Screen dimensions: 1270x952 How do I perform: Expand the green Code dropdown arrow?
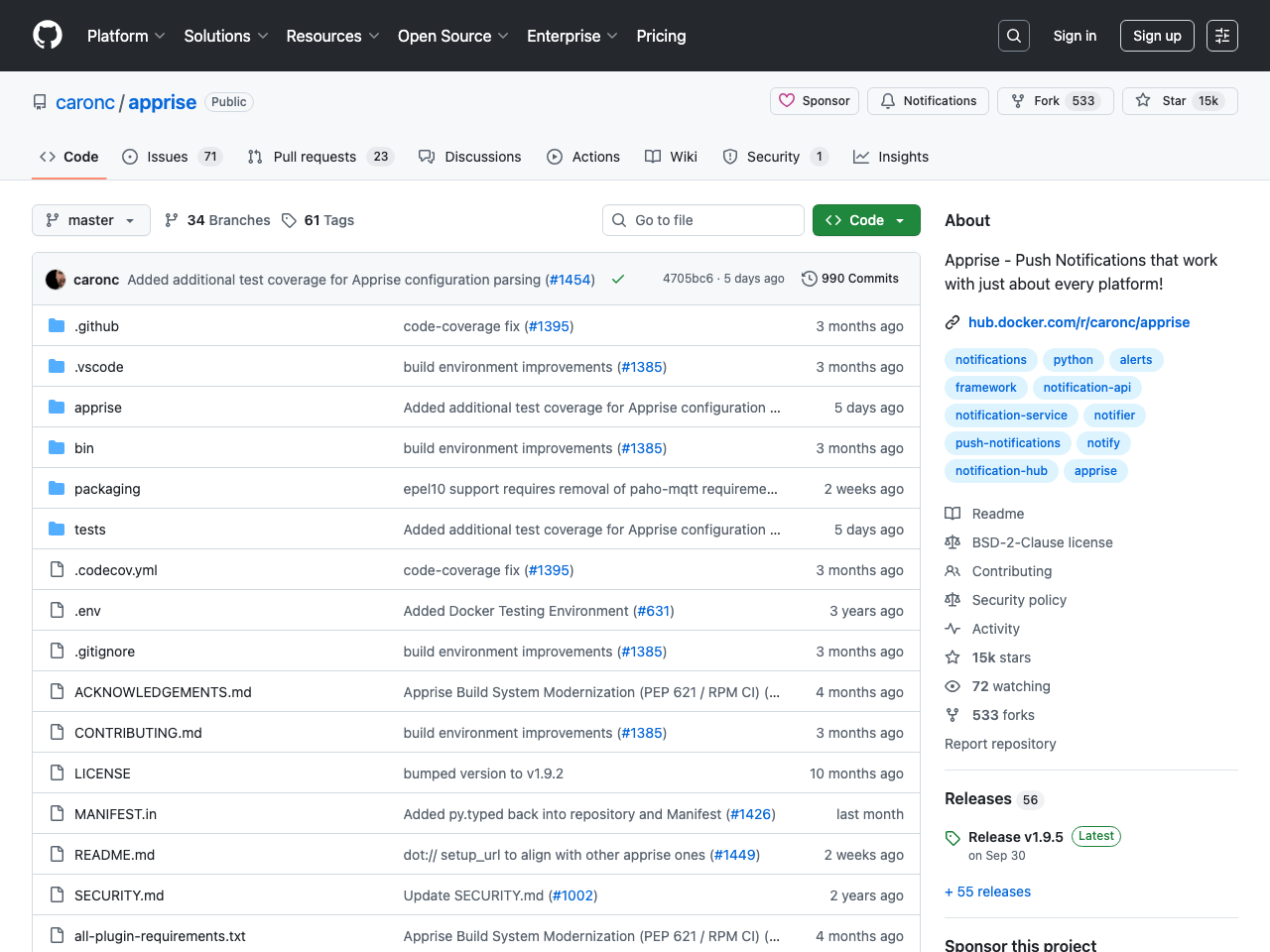pos(898,220)
